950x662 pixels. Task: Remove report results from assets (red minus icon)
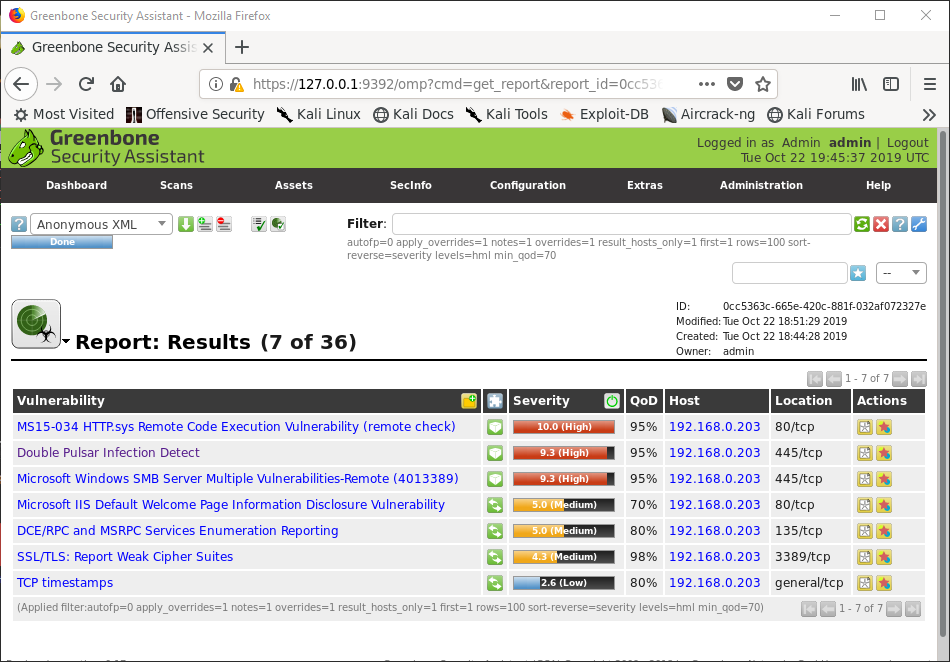point(224,224)
